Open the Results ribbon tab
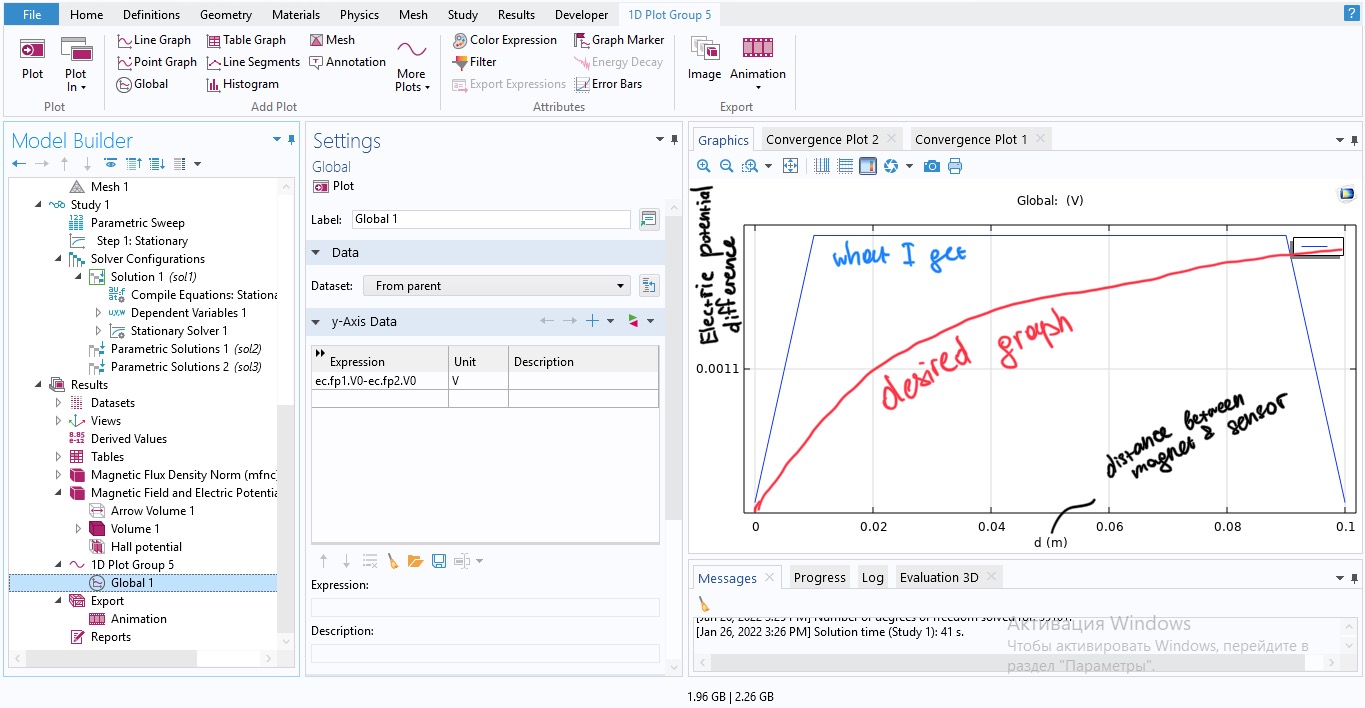1365x708 pixels. pos(516,15)
